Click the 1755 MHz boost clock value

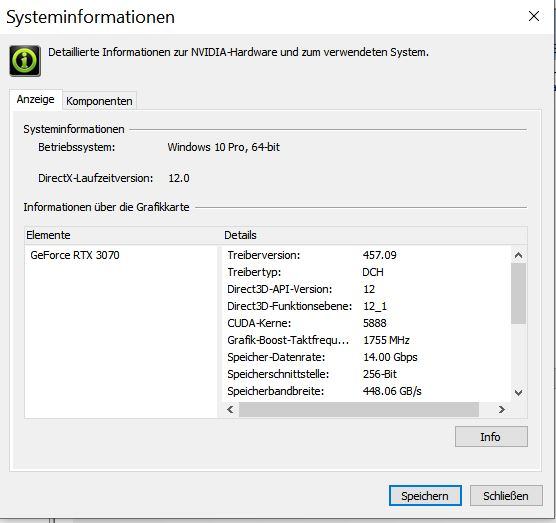pyautogui.click(x=386, y=340)
